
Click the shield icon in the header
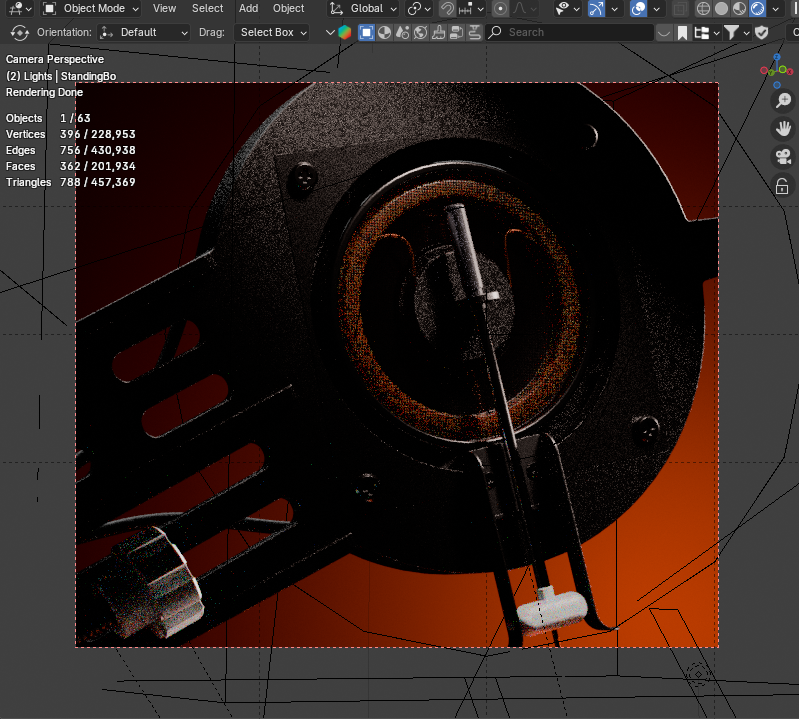pyautogui.click(x=762, y=32)
